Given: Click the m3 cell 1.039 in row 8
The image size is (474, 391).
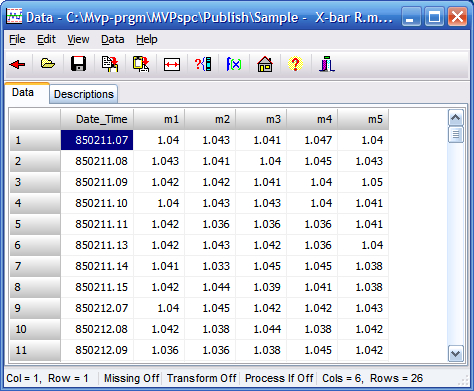Looking at the screenshot, I should [x=261, y=287].
